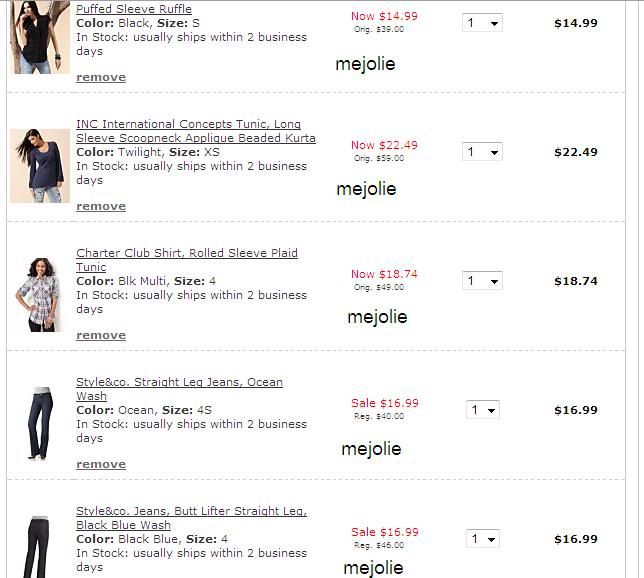Open the INC tunic product thumbnail
This screenshot has height=578, width=644.
(40, 165)
